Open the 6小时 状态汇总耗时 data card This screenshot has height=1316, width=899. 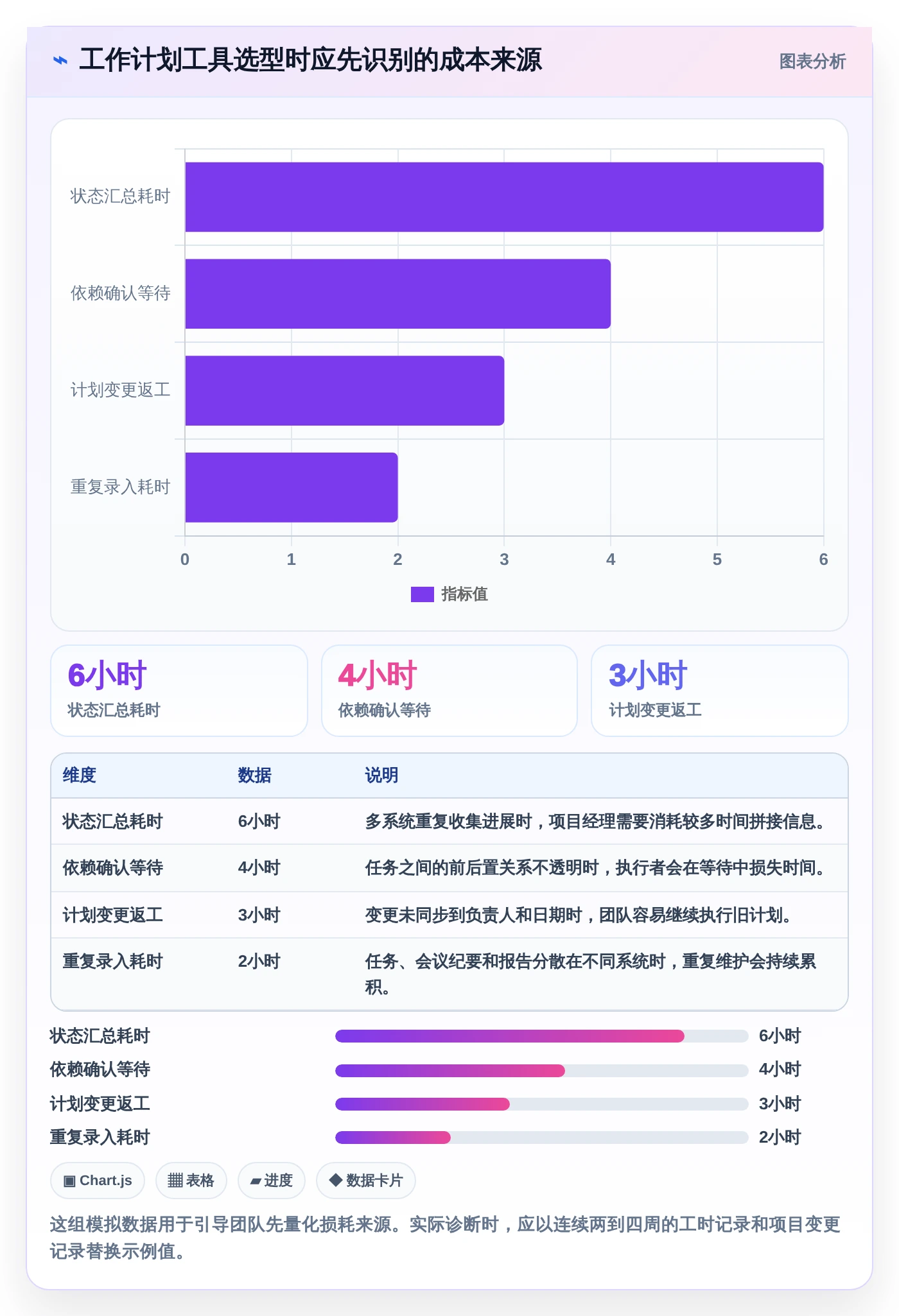click(x=179, y=691)
